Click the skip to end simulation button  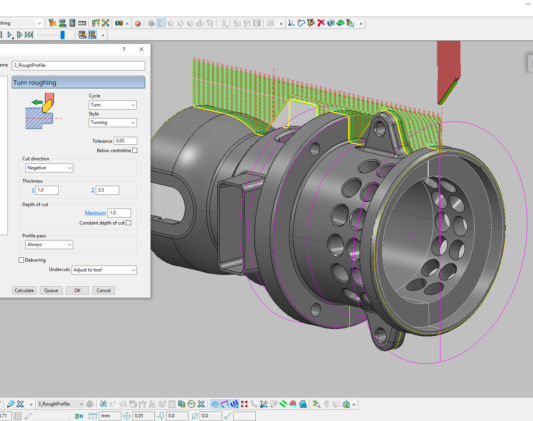[x=29, y=35]
